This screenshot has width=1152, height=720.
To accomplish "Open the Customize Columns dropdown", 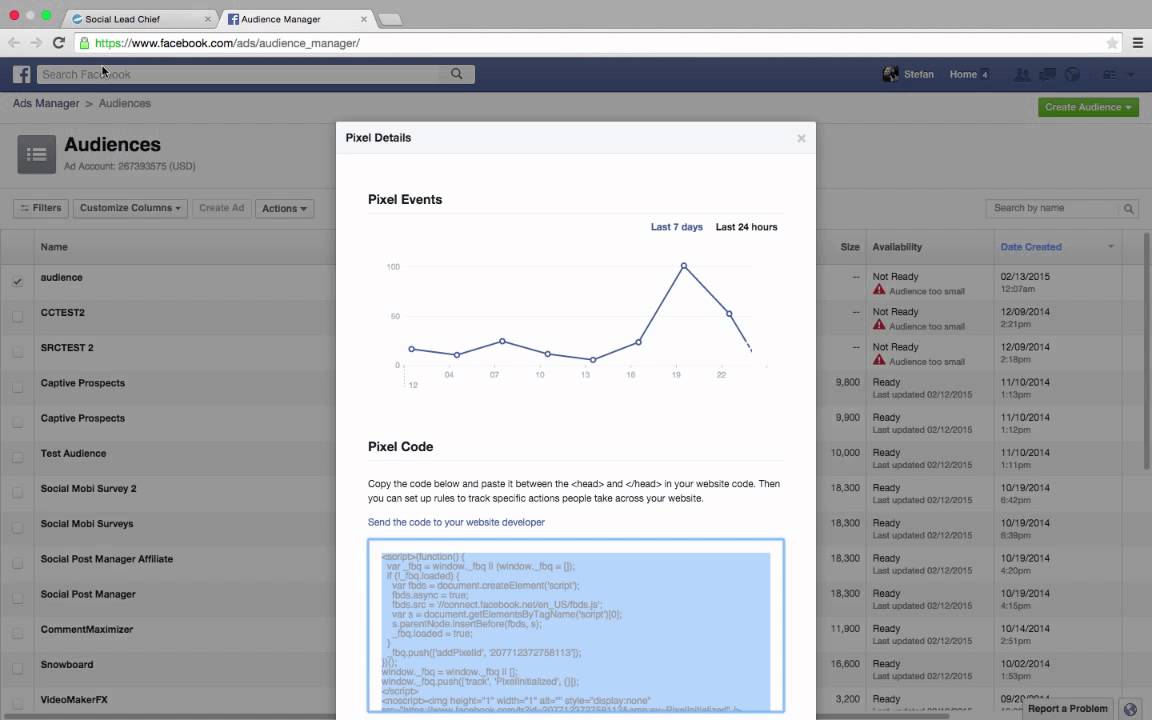I will coord(130,209).
